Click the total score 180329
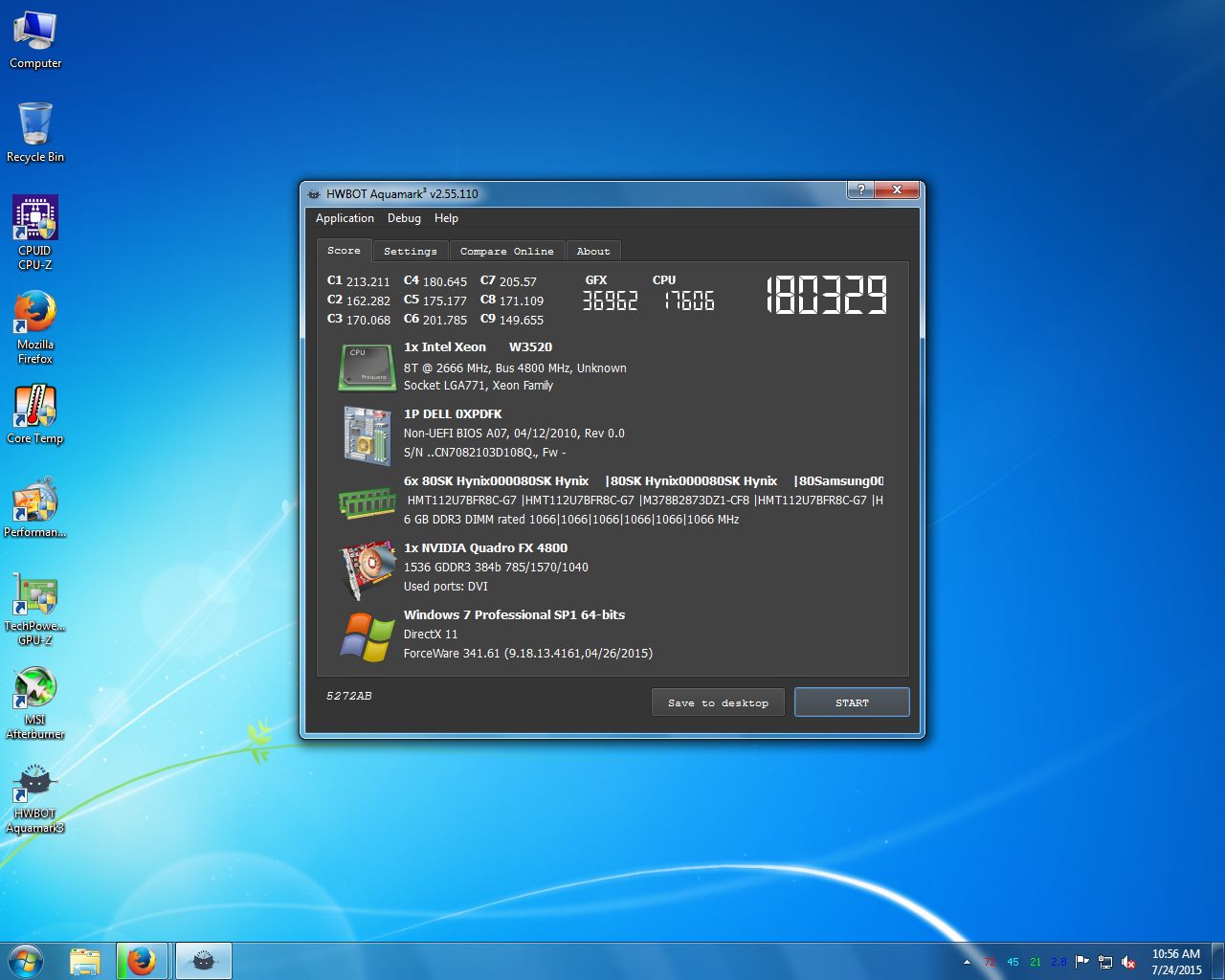This screenshot has width=1225, height=980. pyautogui.click(x=828, y=295)
